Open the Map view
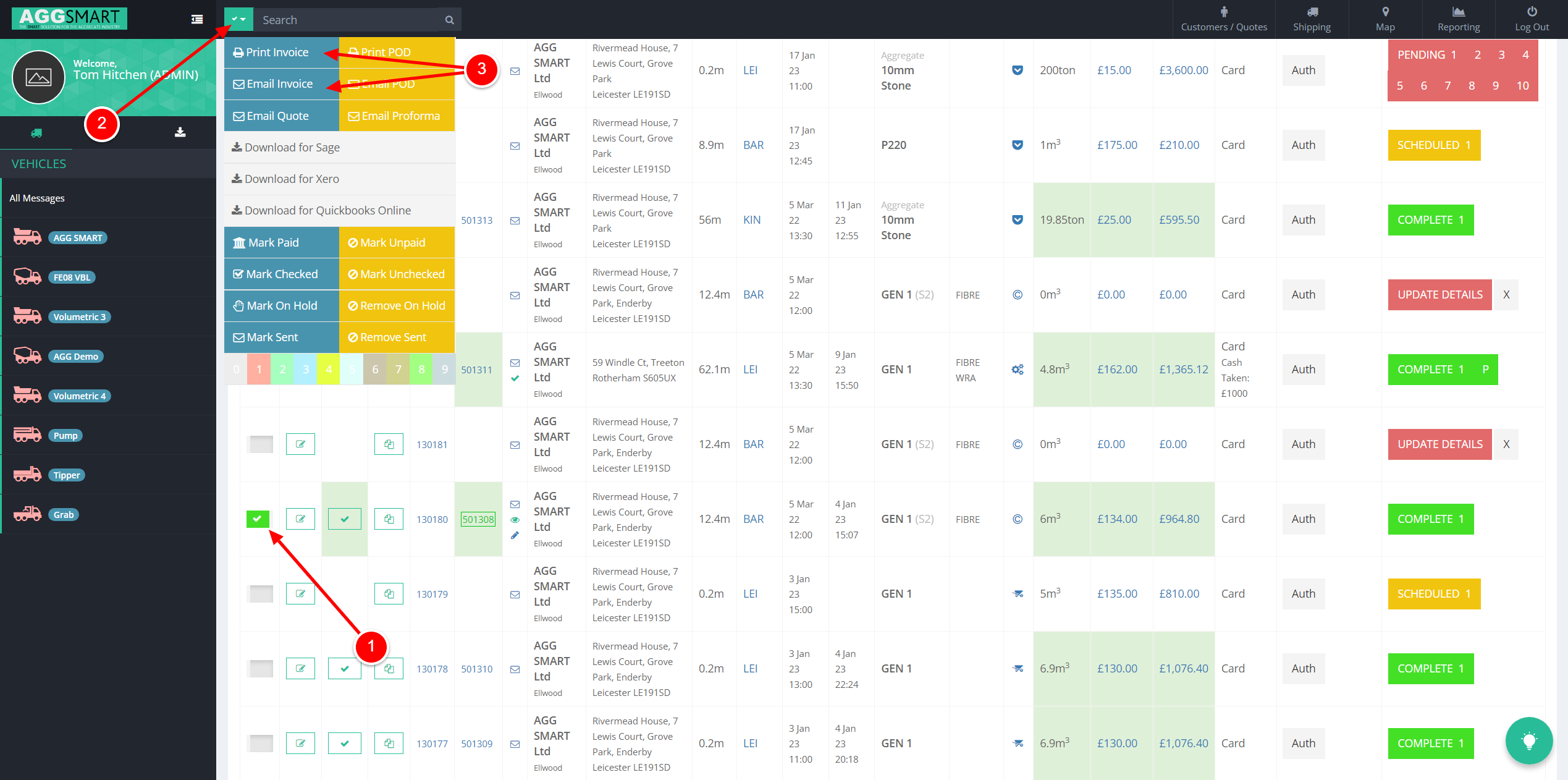The width and height of the screenshot is (1568, 780). 1385,20
